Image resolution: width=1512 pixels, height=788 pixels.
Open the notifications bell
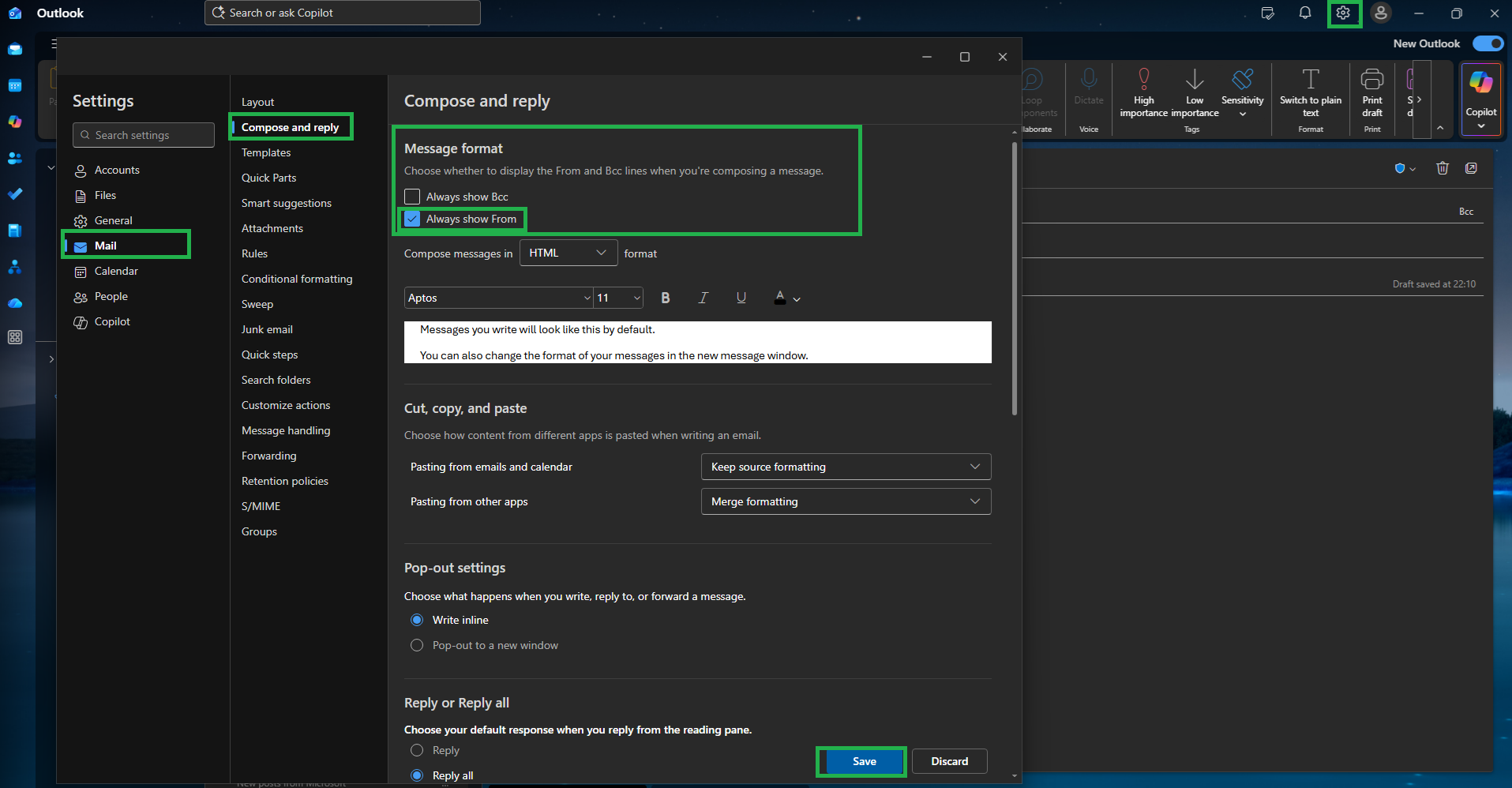(1305, 13)
